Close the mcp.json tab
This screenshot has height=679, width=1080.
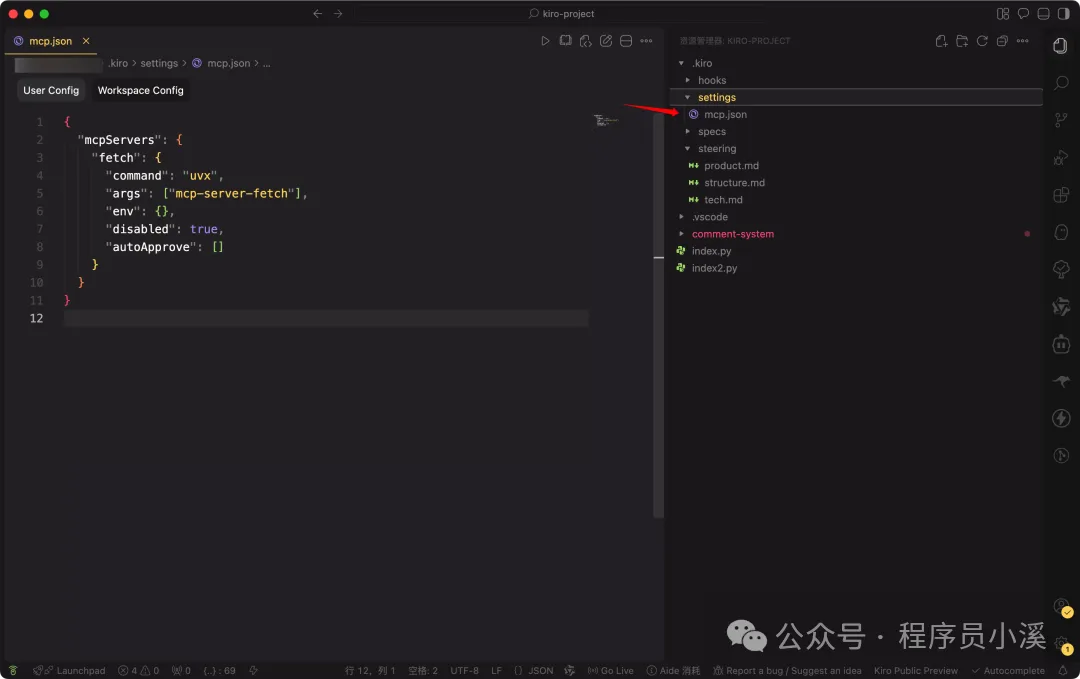[x=86, y=41]
